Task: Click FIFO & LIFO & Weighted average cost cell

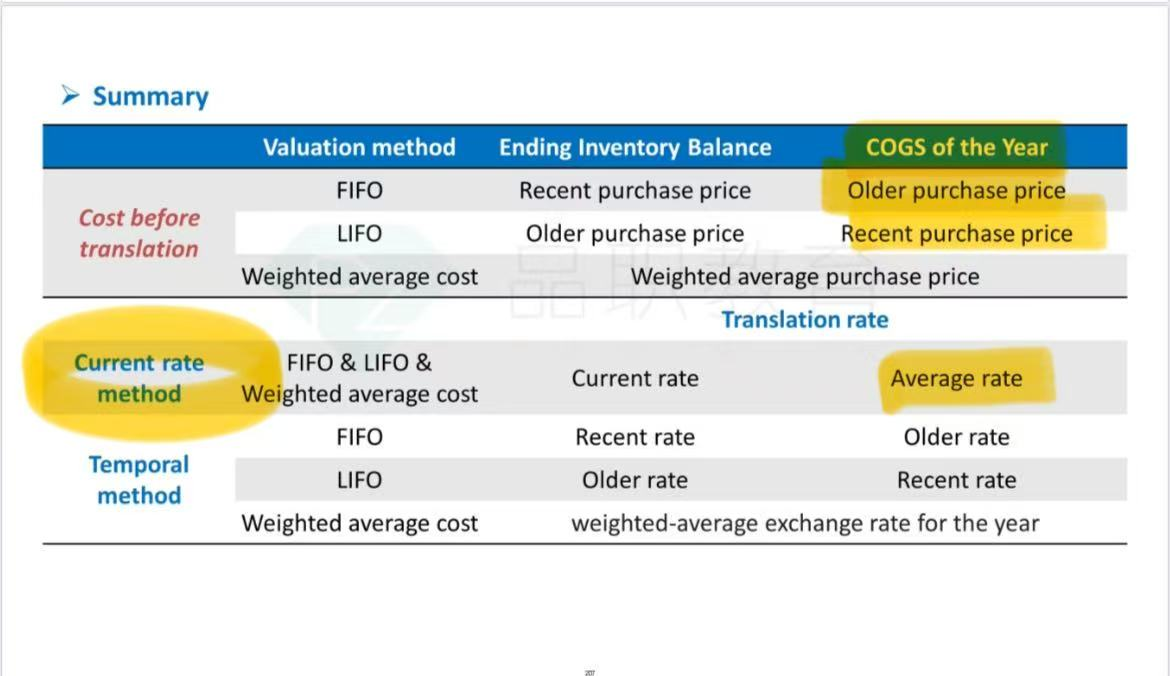Action: 359,378
